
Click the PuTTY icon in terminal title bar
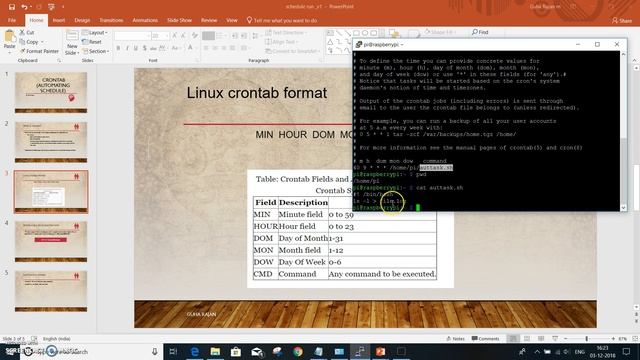(359, 44)
